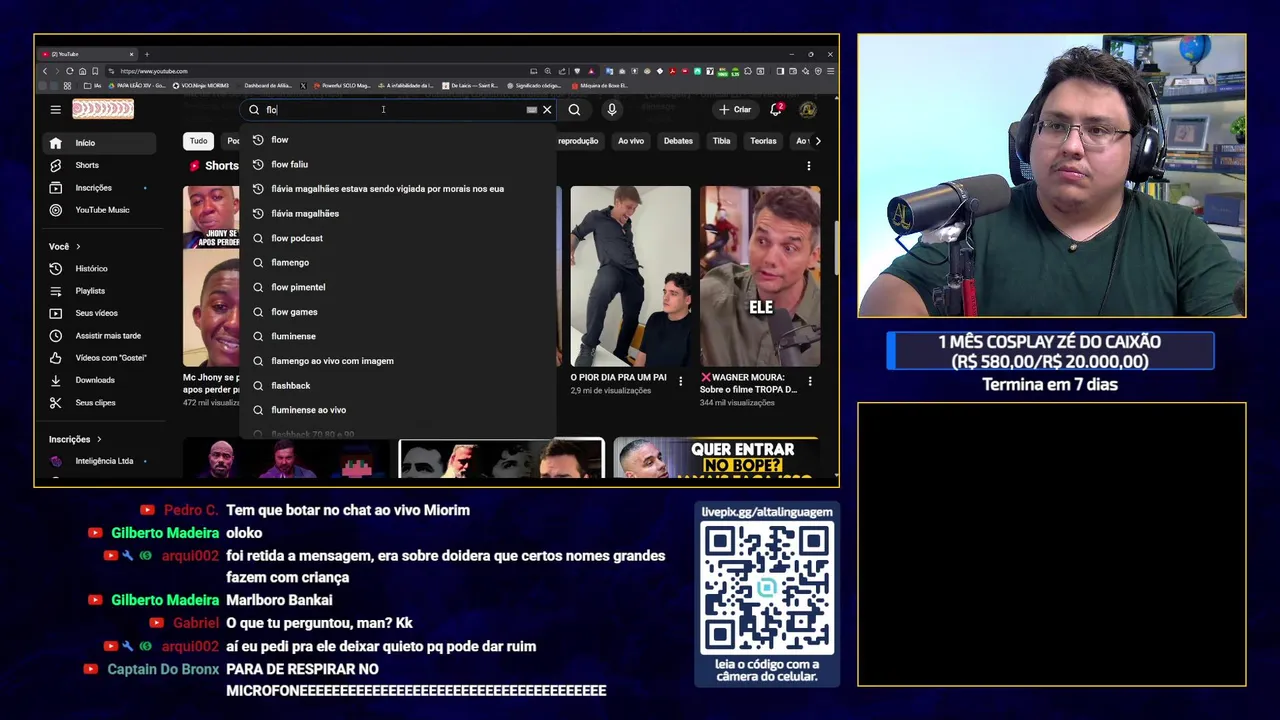Open the YouTube hamburger guide menu
The height and width of the screenshot is (720, 1280).
(x=56, y=110)
